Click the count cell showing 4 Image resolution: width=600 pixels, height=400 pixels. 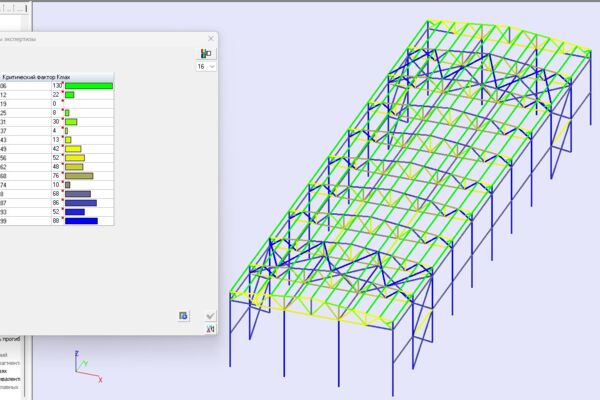click(58, 131)
